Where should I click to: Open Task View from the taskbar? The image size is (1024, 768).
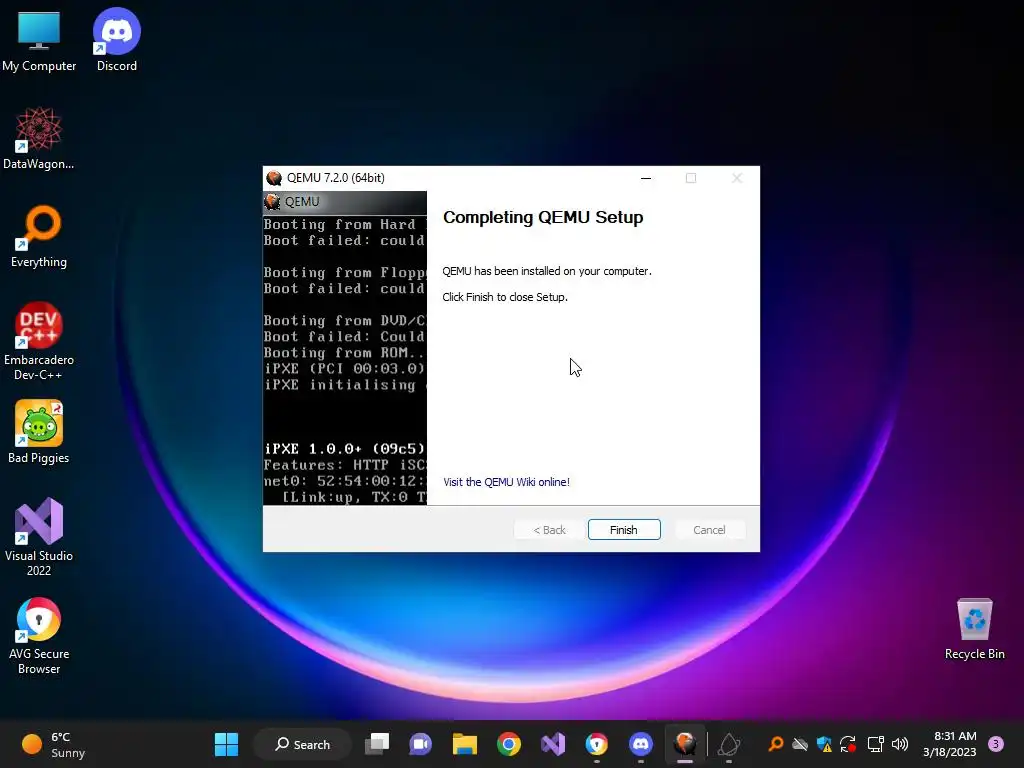[377, 744]
